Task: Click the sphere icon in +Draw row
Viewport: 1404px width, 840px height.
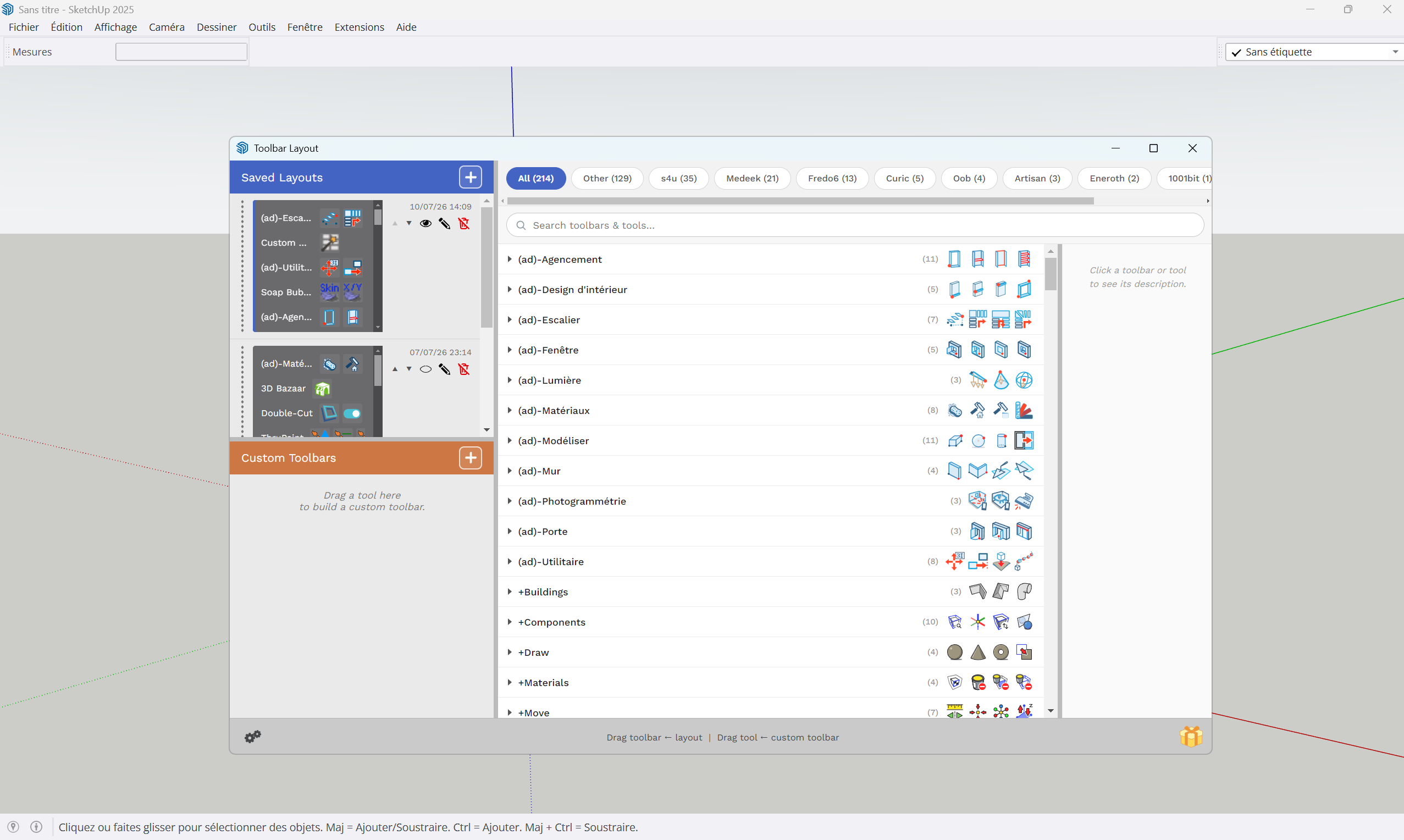Action: pos(954,652)
